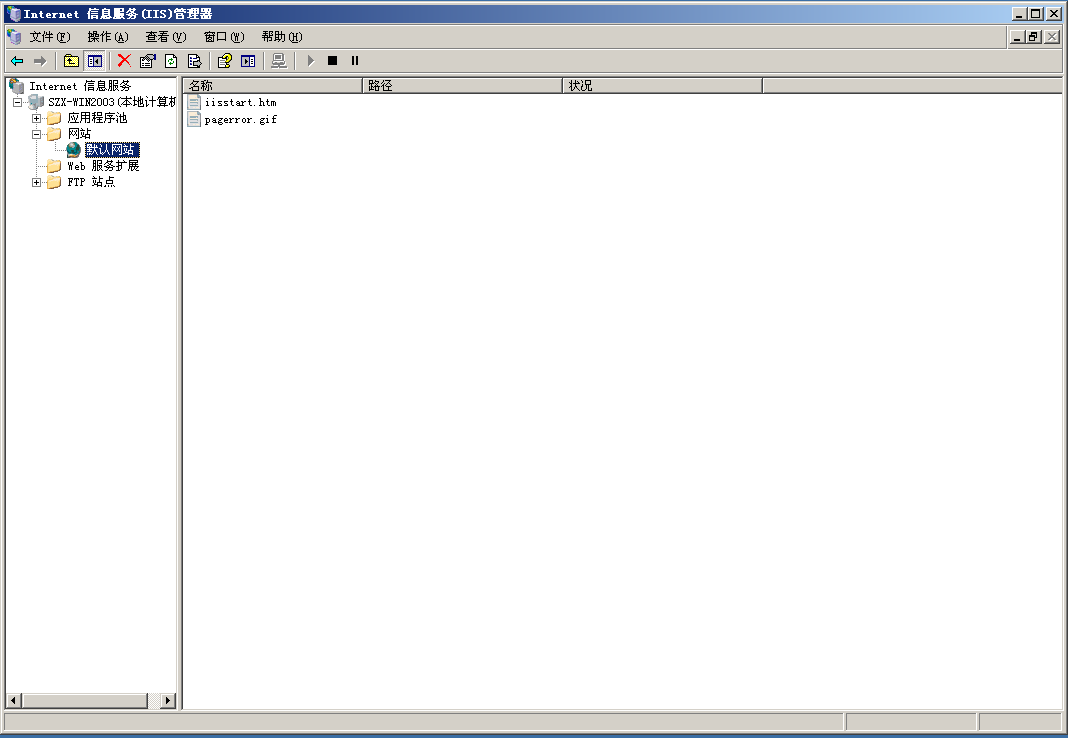Click the Back arrow toolbar icon
The image size is (1068, 738).
coord(18,61)
